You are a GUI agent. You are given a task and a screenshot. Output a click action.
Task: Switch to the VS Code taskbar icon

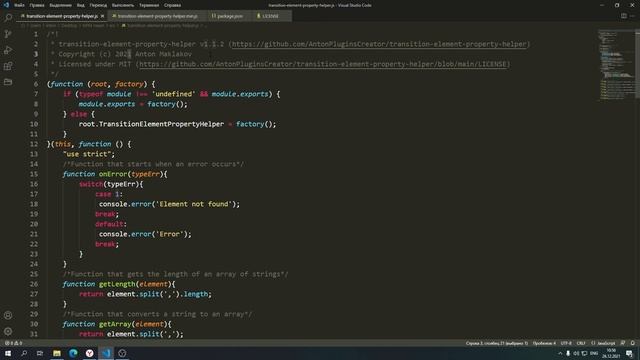106,353
